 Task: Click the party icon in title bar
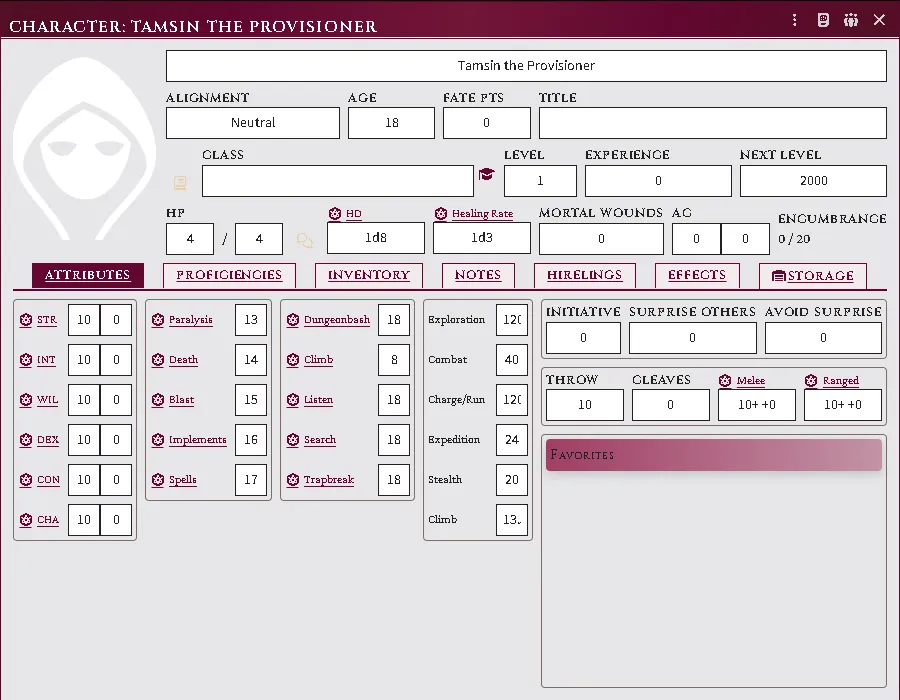click(851, 20)
